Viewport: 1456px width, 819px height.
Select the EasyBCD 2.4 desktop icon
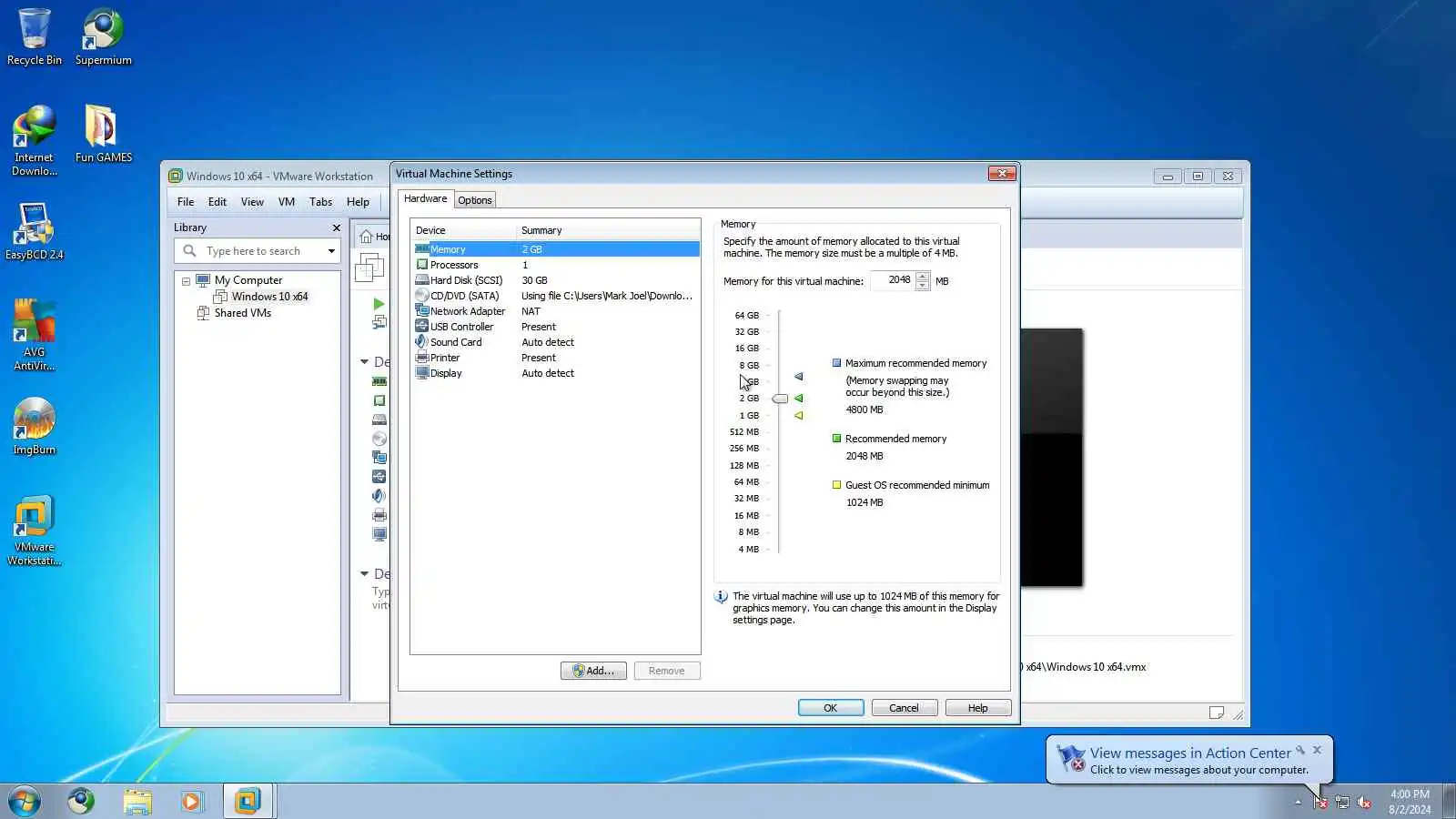point(35,232)
